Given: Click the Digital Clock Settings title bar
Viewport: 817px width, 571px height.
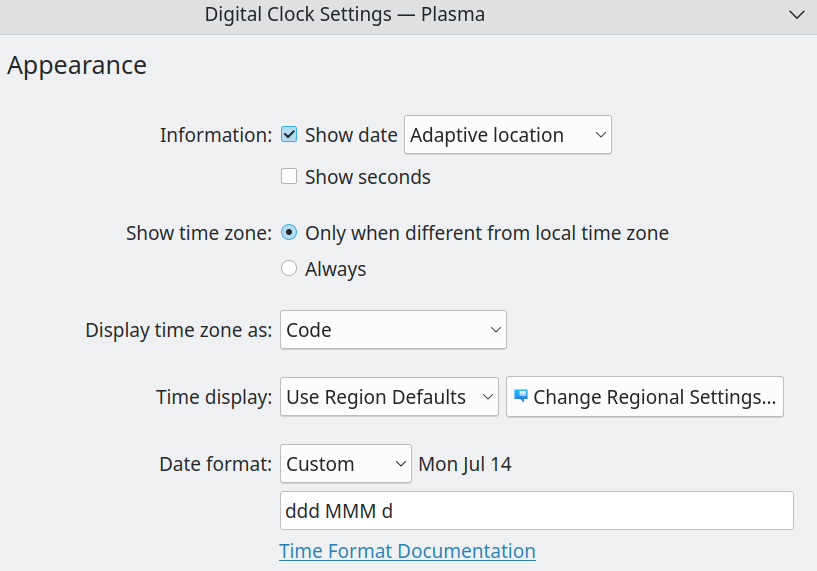Looking at the screenshot, I should pos(345,15).
